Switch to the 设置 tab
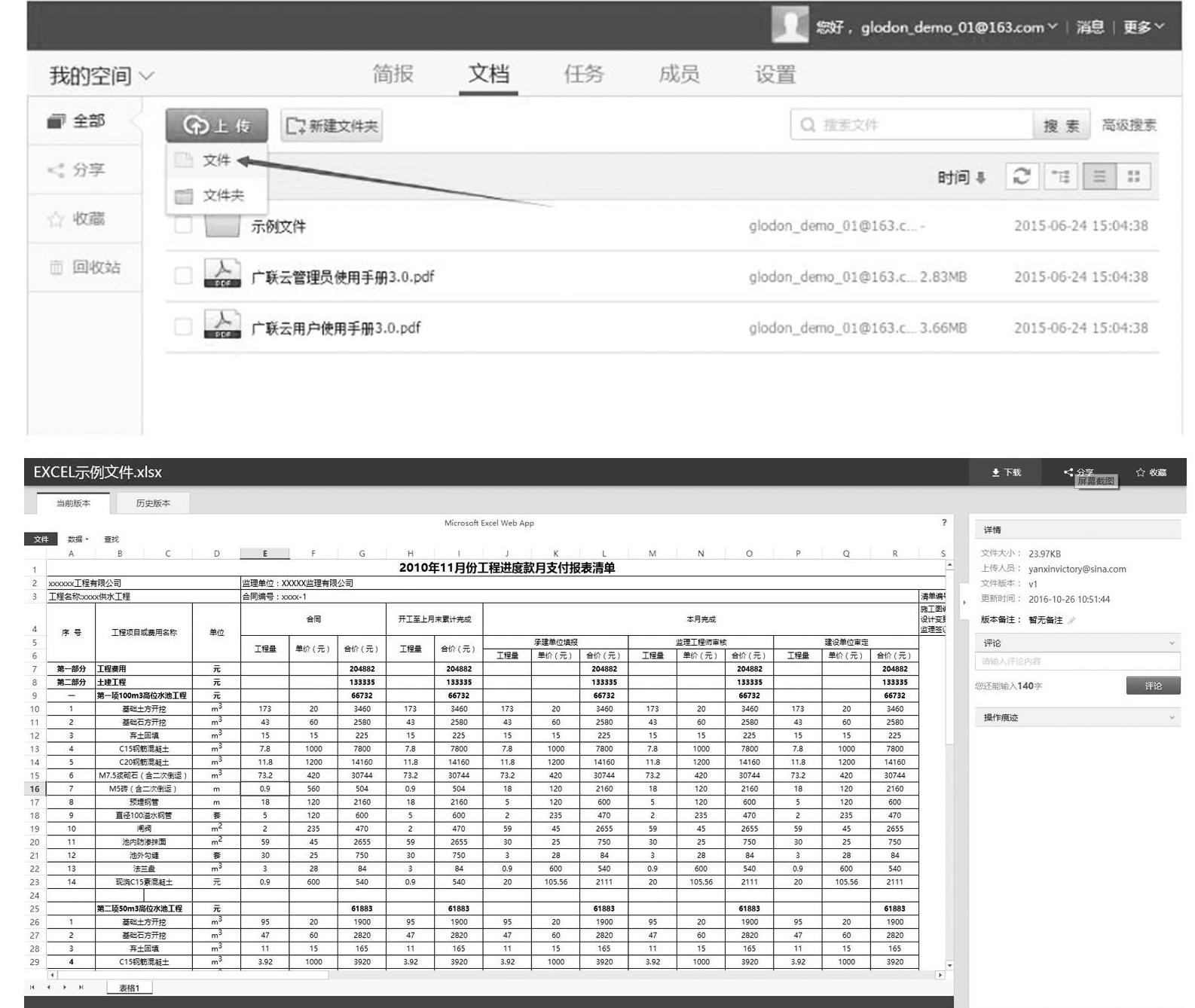 tap(775, 74)
